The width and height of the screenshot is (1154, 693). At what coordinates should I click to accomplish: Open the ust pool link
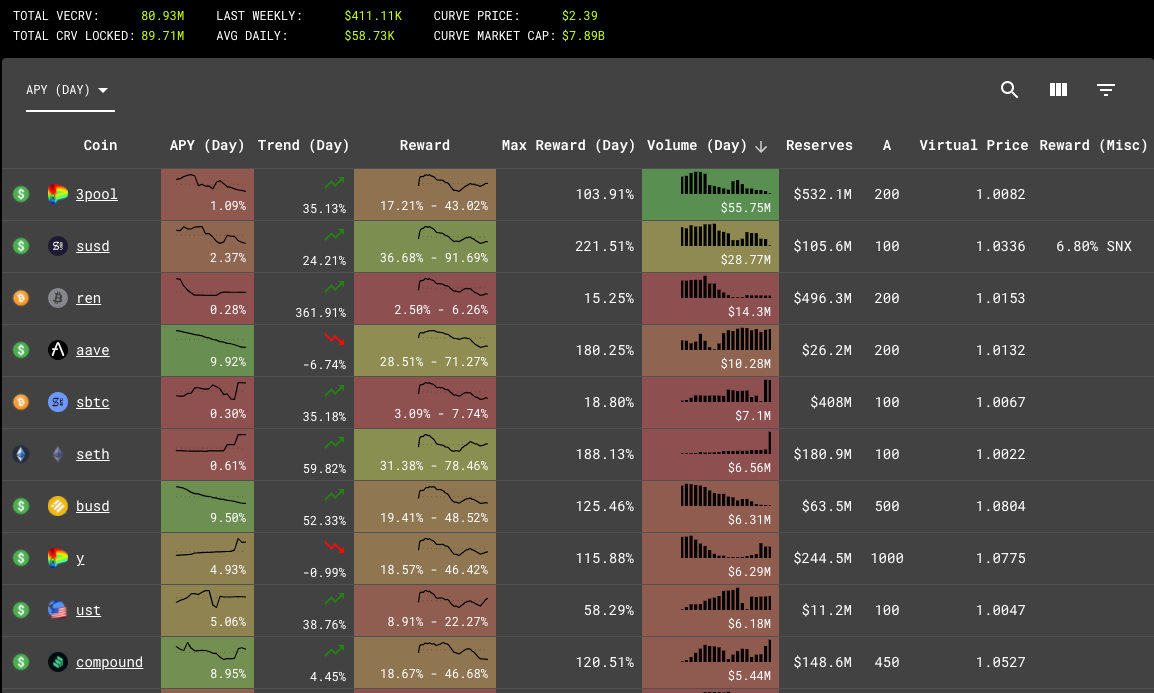(88, 611)
